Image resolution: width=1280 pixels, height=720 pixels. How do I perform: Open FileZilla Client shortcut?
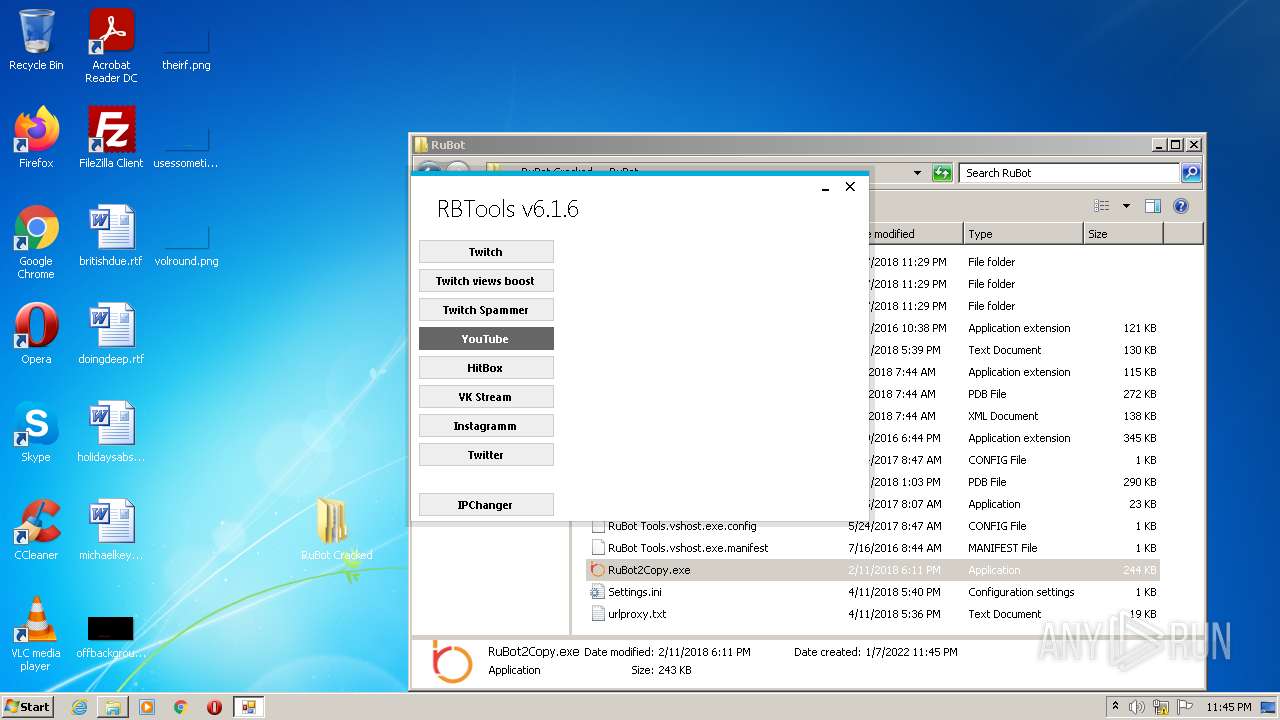(111, 137)
